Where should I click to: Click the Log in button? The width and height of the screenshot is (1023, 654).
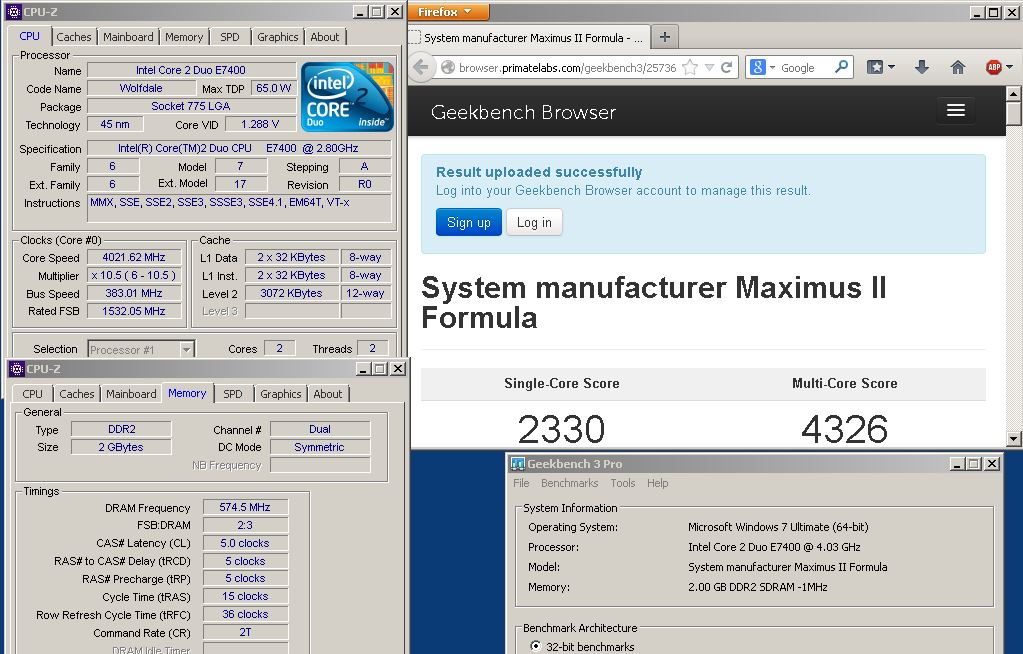coord(534,222)
